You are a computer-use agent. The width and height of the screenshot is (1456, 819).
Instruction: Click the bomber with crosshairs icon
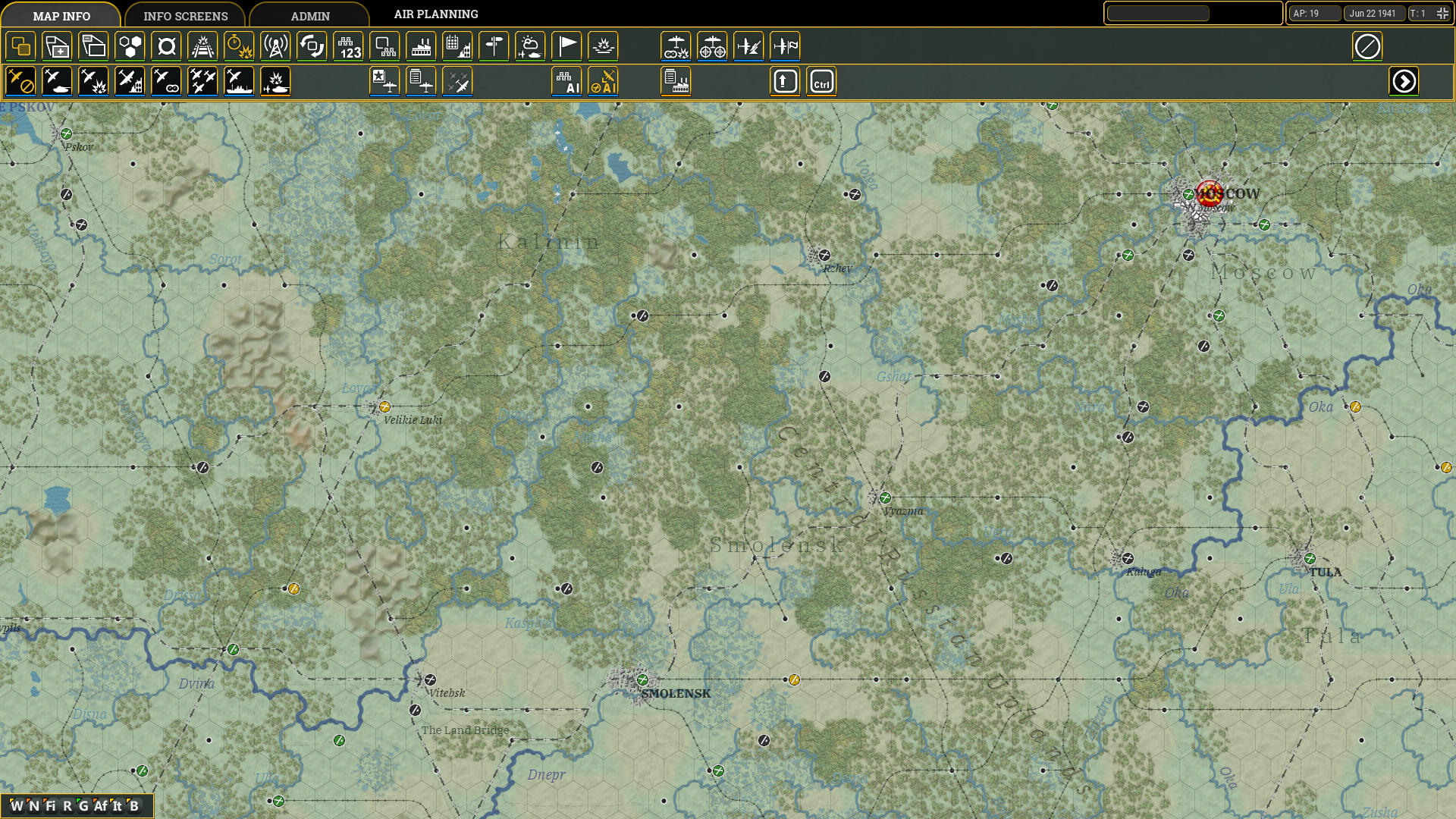point(712,46)
